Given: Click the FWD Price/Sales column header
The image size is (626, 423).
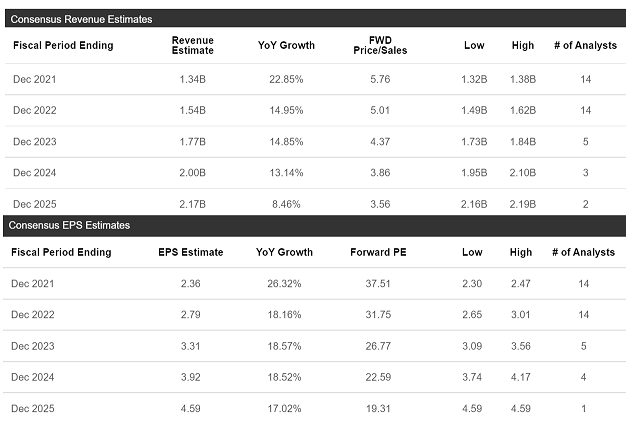Looking at the screenshot, I should point(381,45).
